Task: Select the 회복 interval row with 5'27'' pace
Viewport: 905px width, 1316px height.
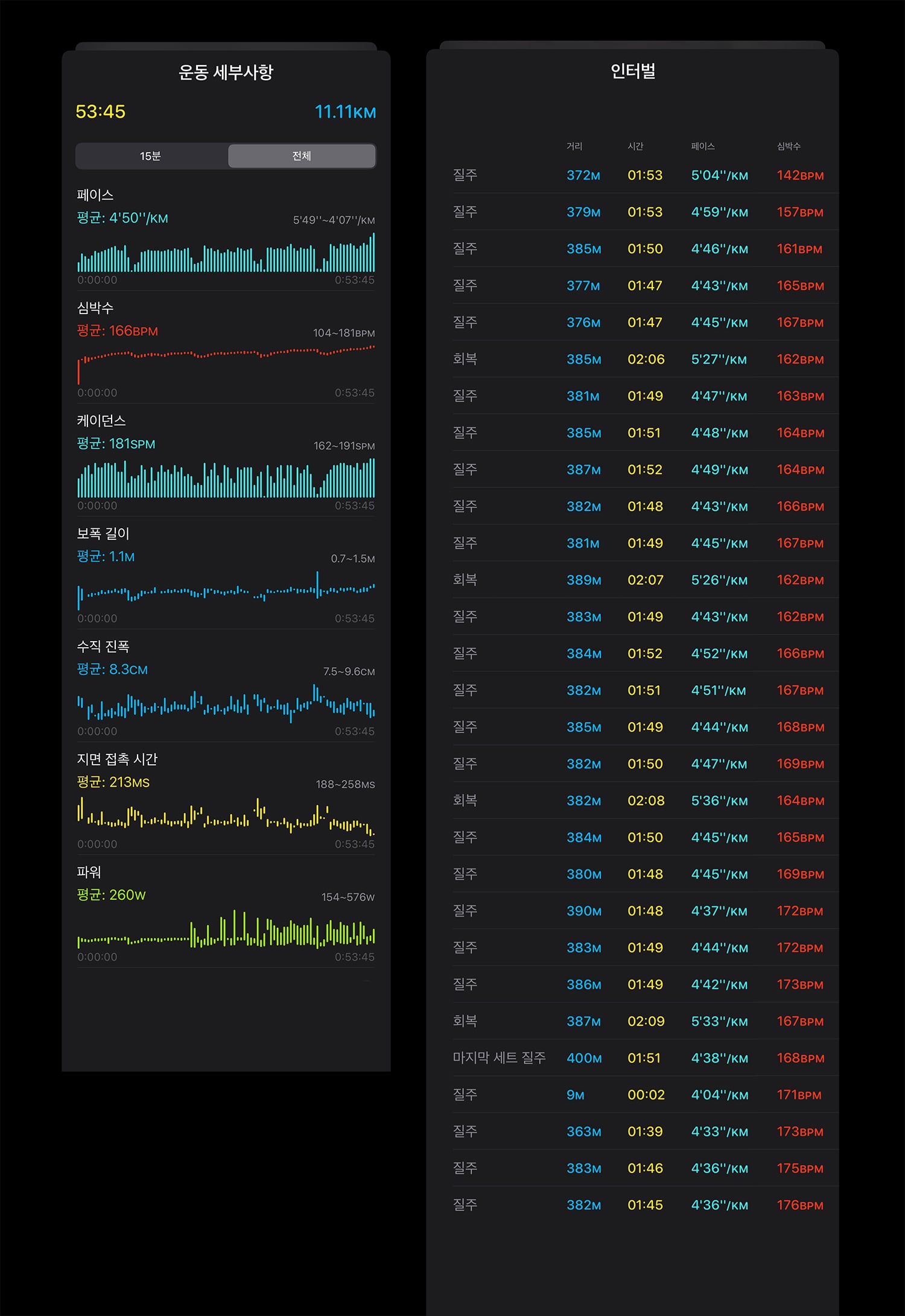Action: (x=646, y=359)
